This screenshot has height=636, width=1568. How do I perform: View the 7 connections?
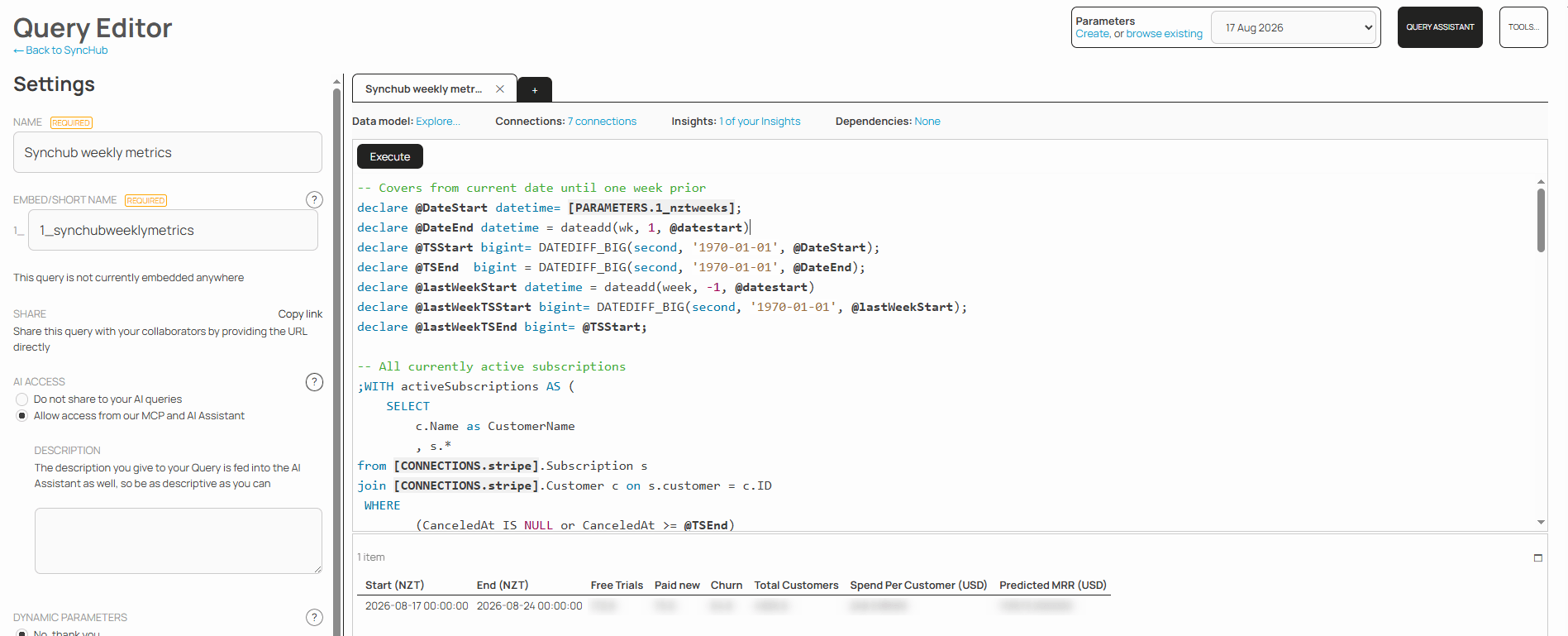point(602,122)
